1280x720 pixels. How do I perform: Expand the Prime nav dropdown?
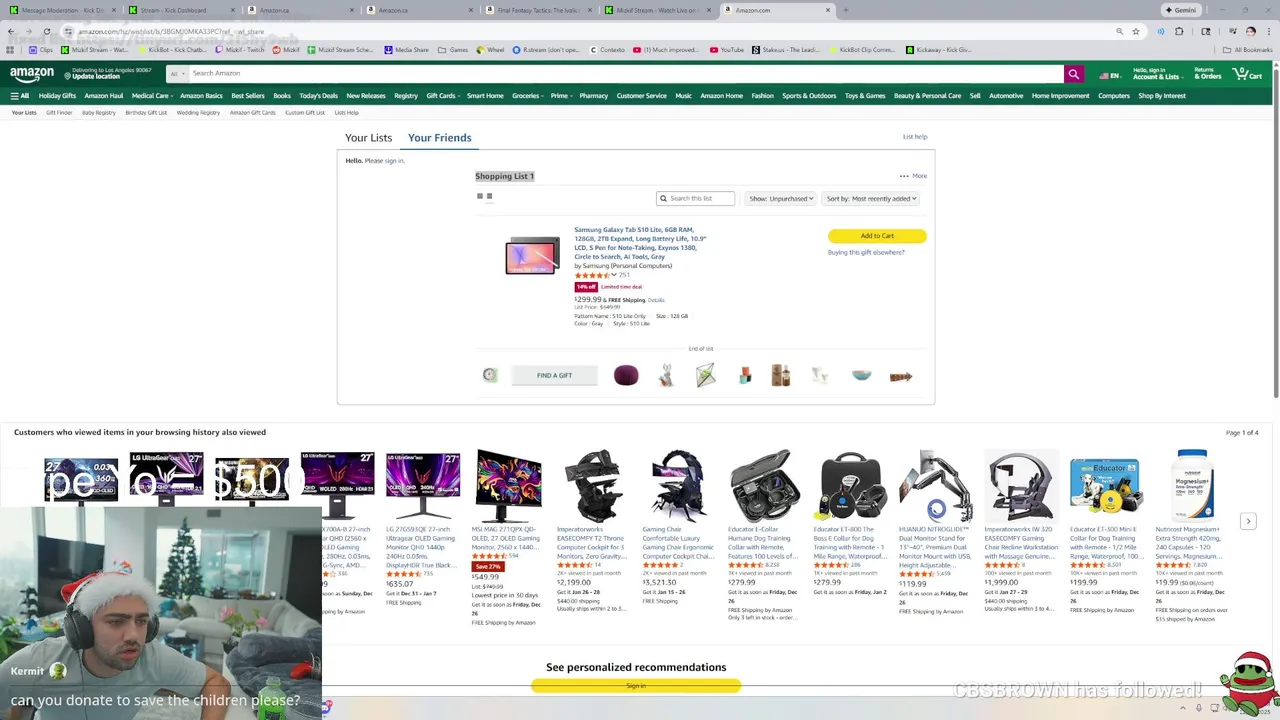pos(561,96)
